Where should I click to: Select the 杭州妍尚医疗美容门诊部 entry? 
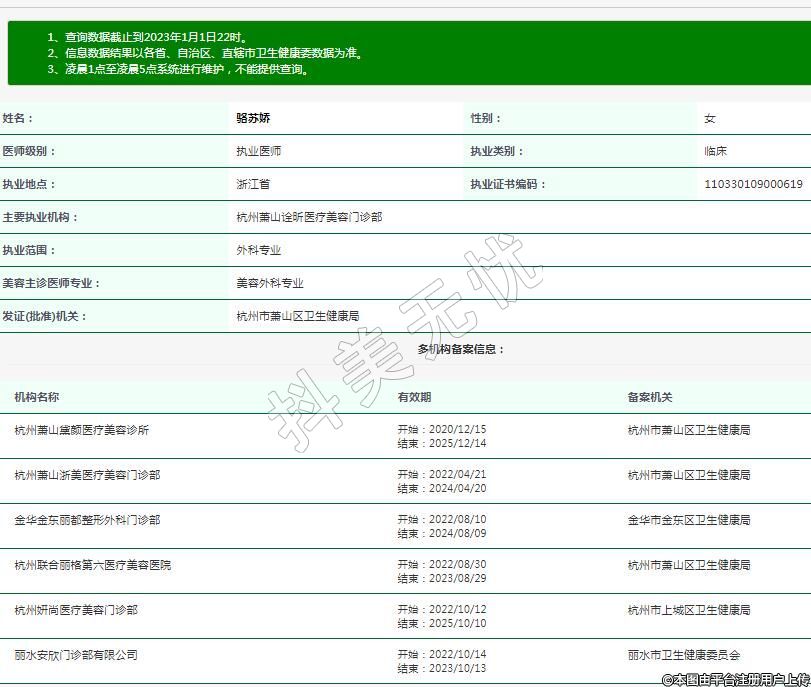[x=76, y=610]
